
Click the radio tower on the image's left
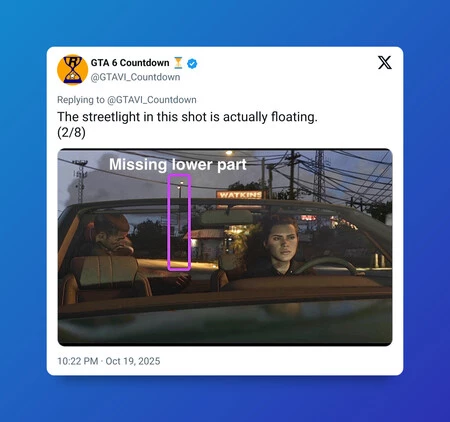[80, 181]
